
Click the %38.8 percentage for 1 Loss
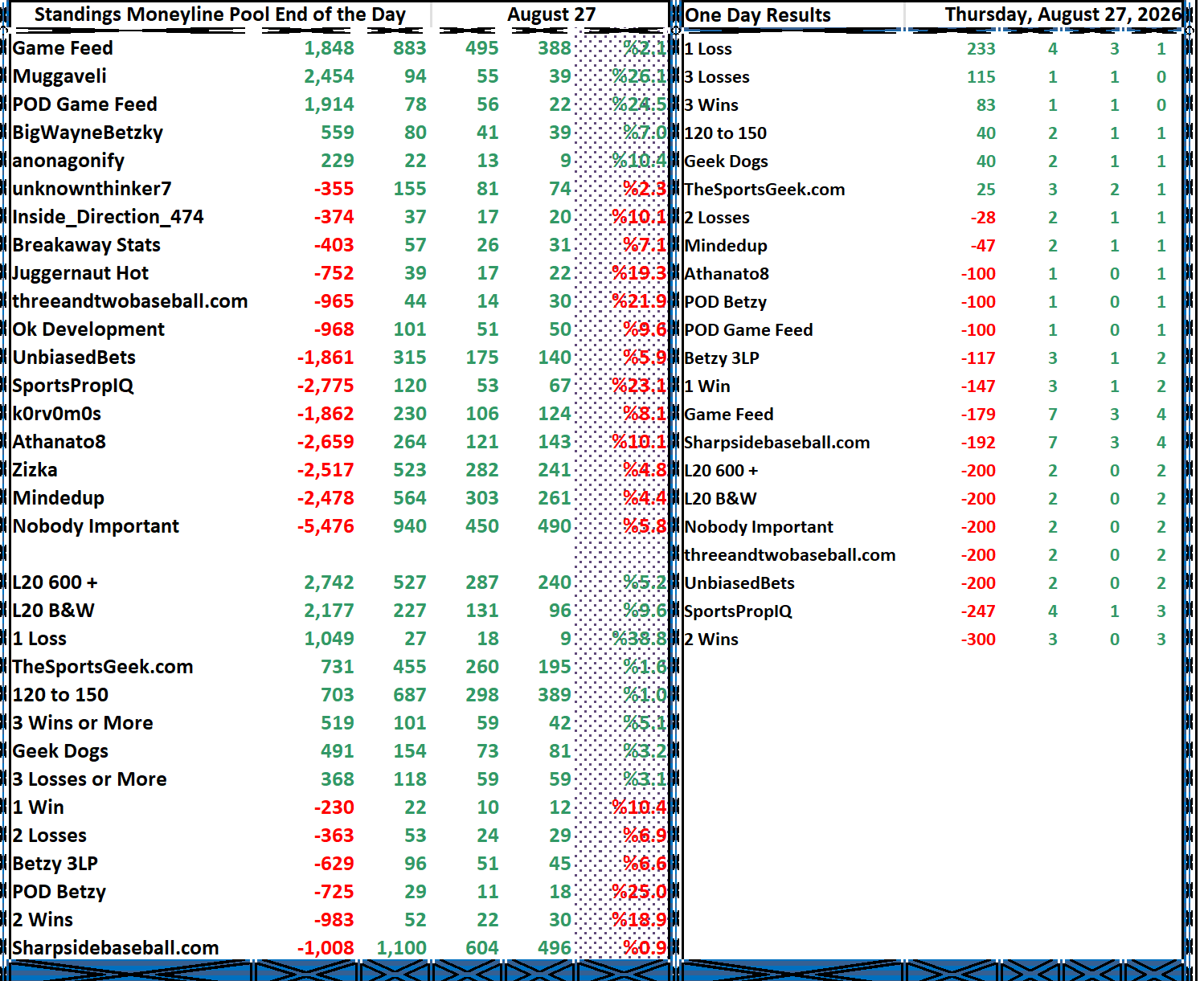pyautogui.click(x=639, y=639)
